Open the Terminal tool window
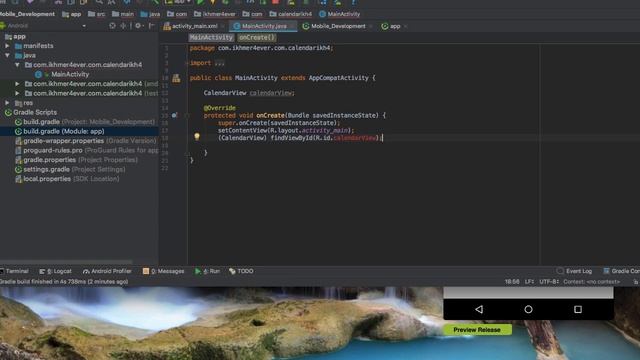Screen dimensions: 640x360 [x=14, y=271]
